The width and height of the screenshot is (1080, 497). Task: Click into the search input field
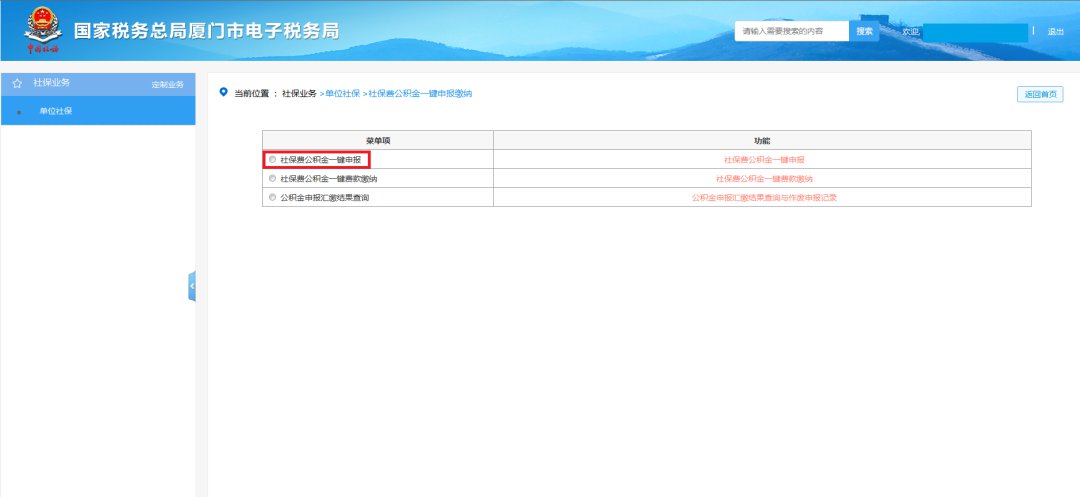792,32
